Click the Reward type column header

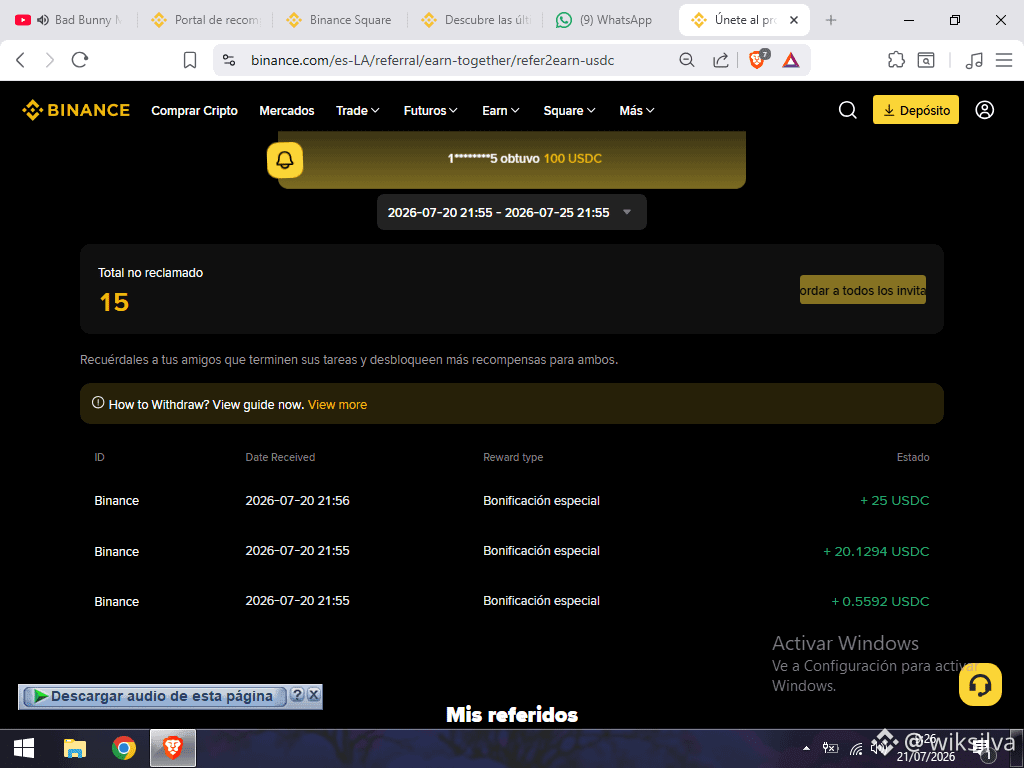[x=513, y=457]
